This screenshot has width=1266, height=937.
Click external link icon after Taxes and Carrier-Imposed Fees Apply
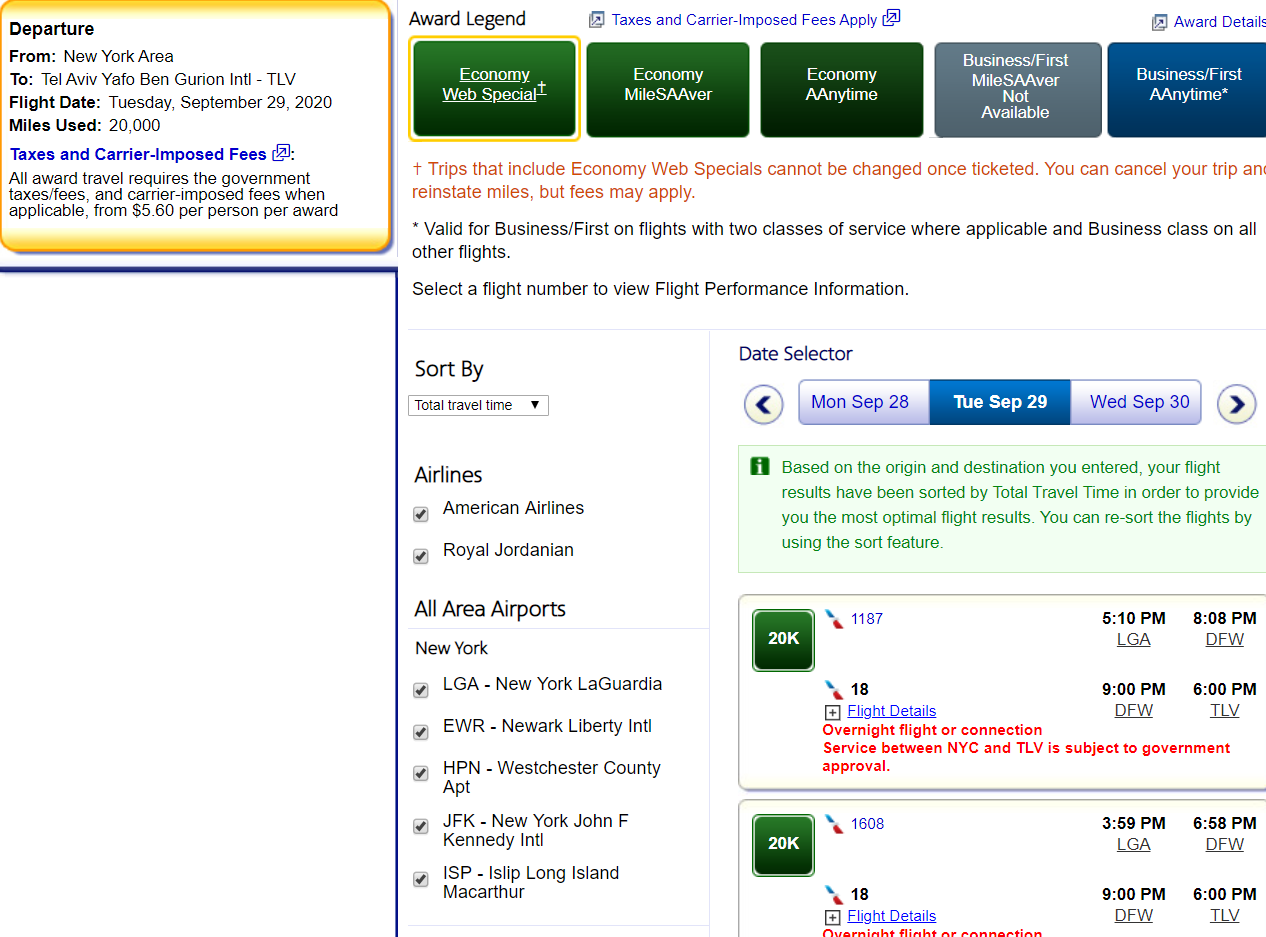(x=891, y=18)
